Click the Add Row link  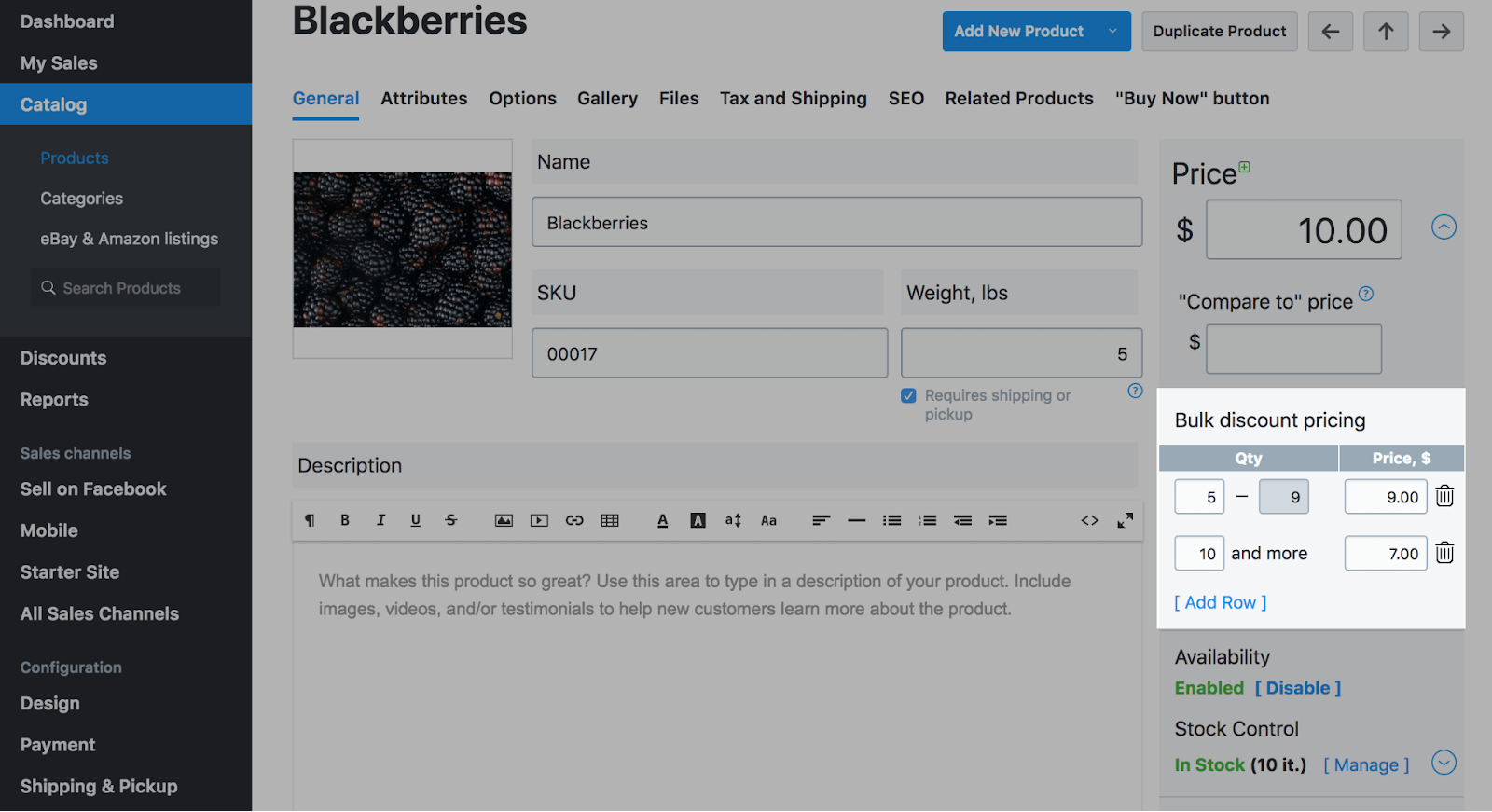[x=1220, y=603]
